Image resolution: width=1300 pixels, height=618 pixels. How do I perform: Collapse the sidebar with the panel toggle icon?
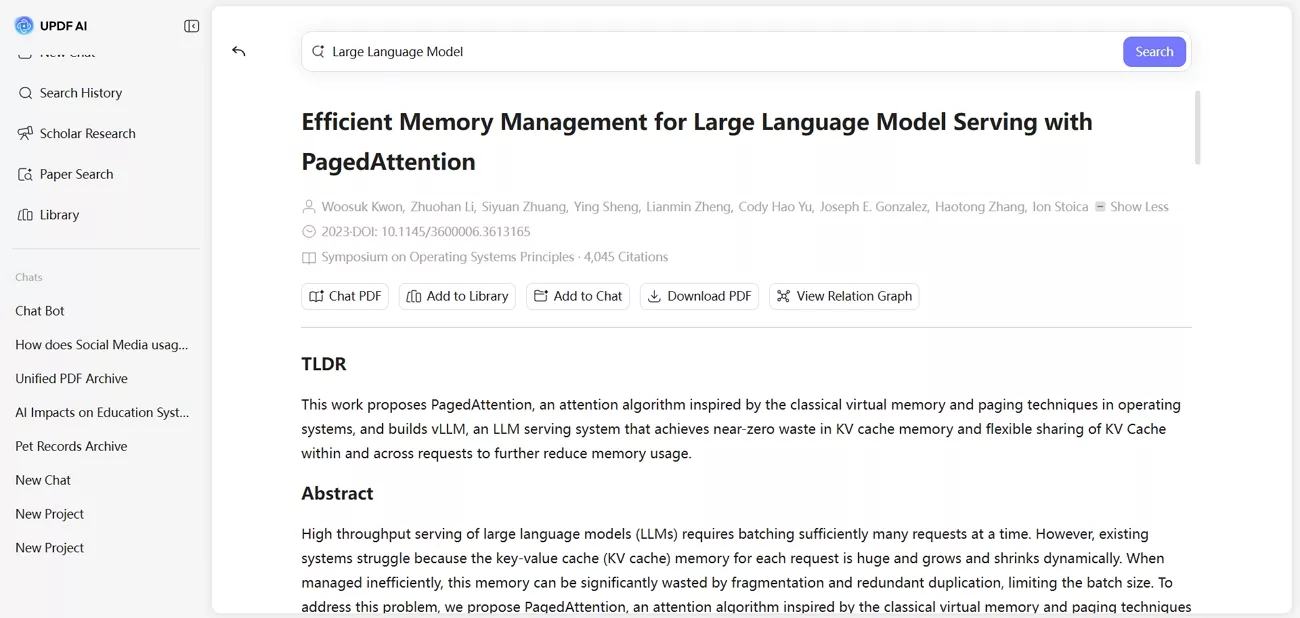tap(192, 26)
